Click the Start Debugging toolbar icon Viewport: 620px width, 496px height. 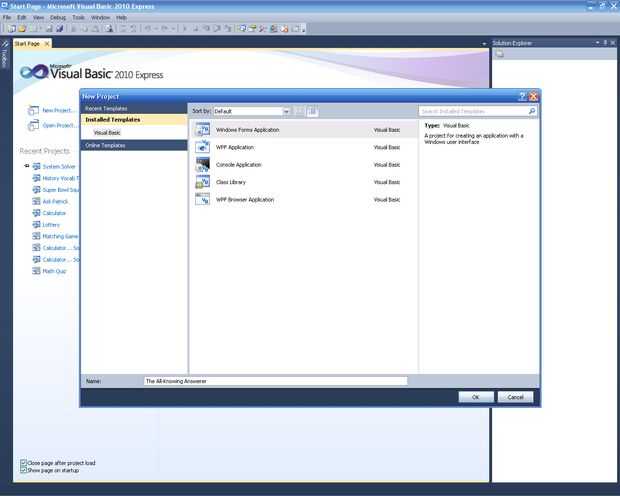(185, 28)
